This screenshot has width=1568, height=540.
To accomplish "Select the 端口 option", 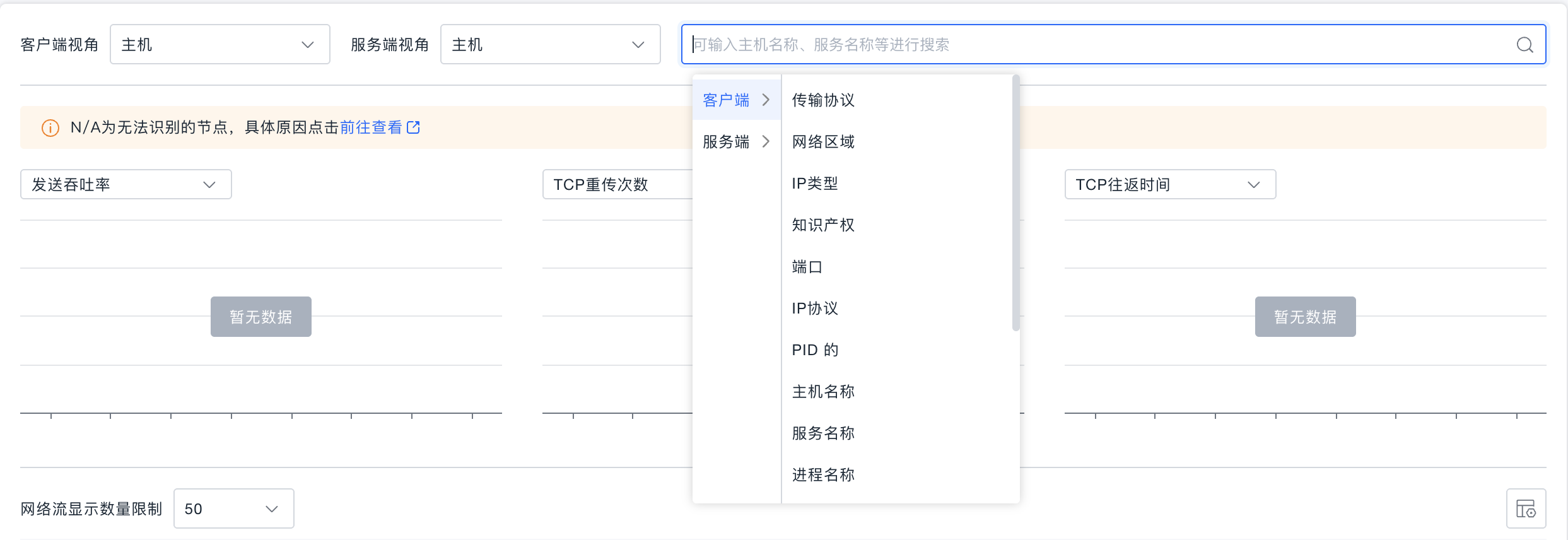I will pyautogui.click(x=807, y=267).
